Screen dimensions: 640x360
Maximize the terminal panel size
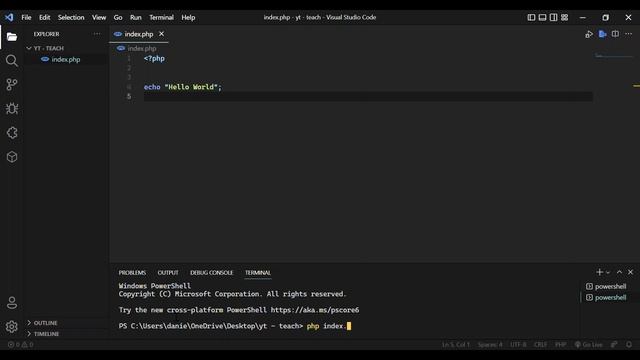tap(619, 272)
